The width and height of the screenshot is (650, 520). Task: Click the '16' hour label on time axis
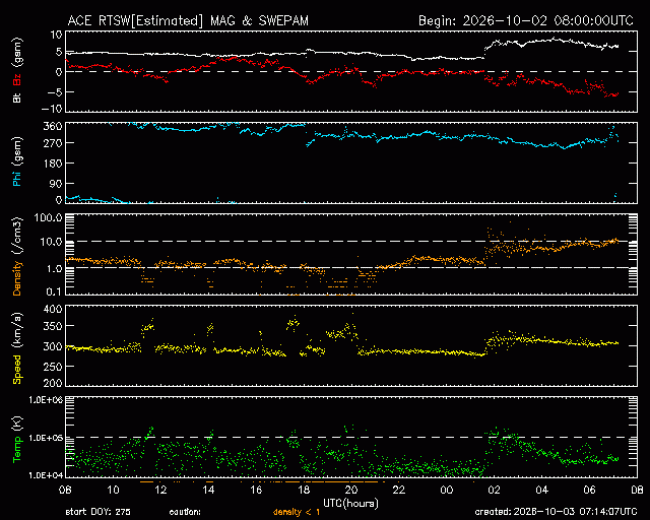click(x=256, y=490)
